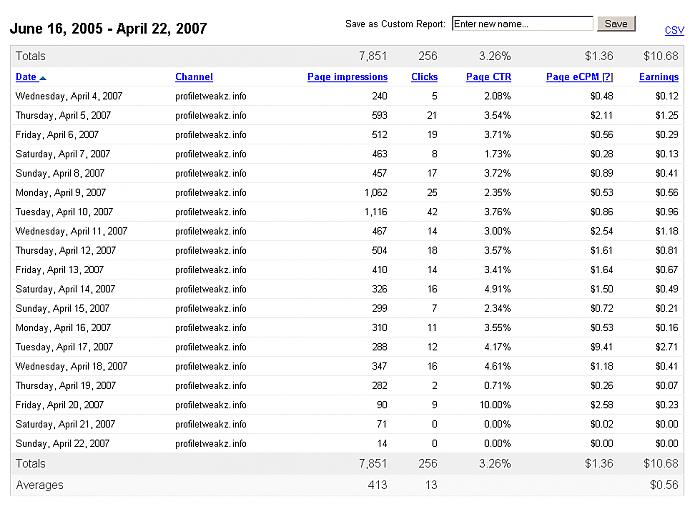Select date 'Friday, April 6, 2007'
Viewport: 700px width, 509px height.
pyautogui.click(x=57, y=134)
